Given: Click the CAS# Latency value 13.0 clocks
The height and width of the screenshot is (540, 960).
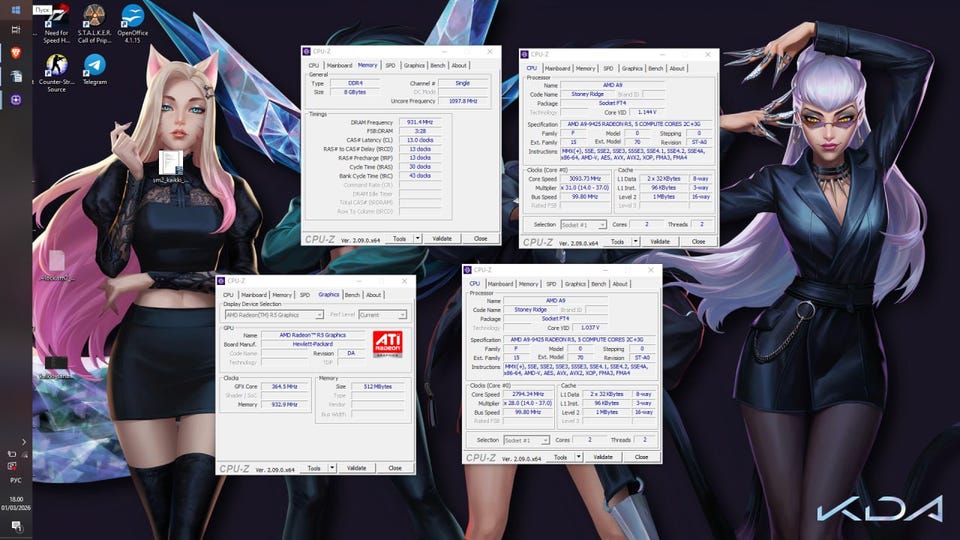Looking at the screenshot, I should point(420,140).
